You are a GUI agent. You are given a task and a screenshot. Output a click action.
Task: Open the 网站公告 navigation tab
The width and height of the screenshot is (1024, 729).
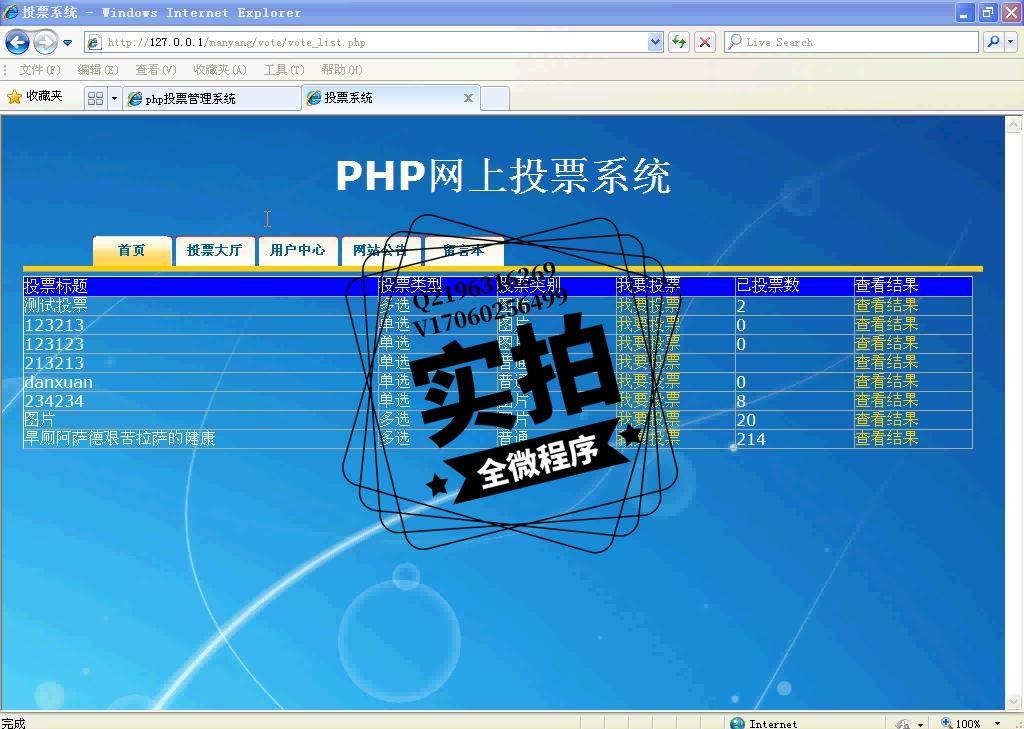click(x=380, y=251)
